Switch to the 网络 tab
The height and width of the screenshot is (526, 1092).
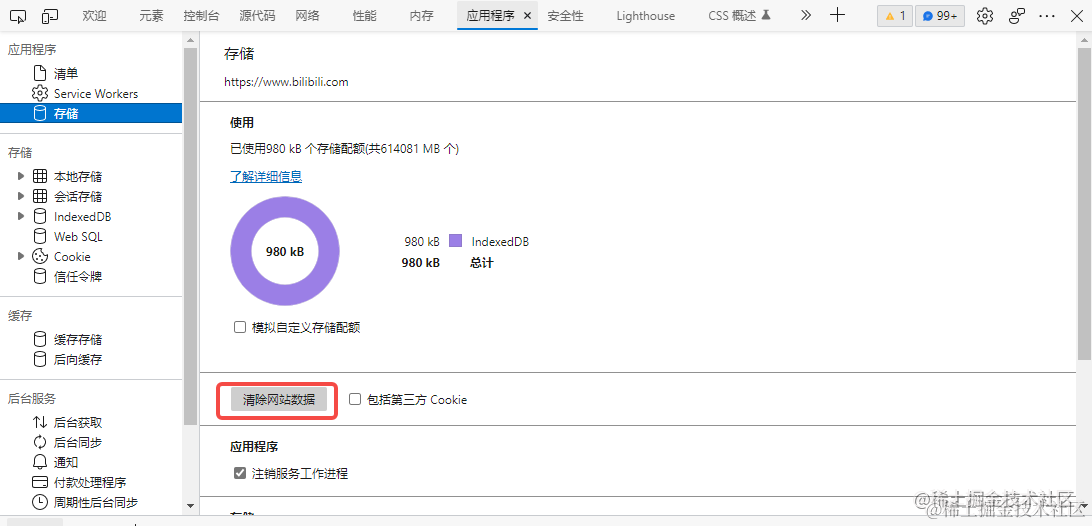[x=307, y=16]
